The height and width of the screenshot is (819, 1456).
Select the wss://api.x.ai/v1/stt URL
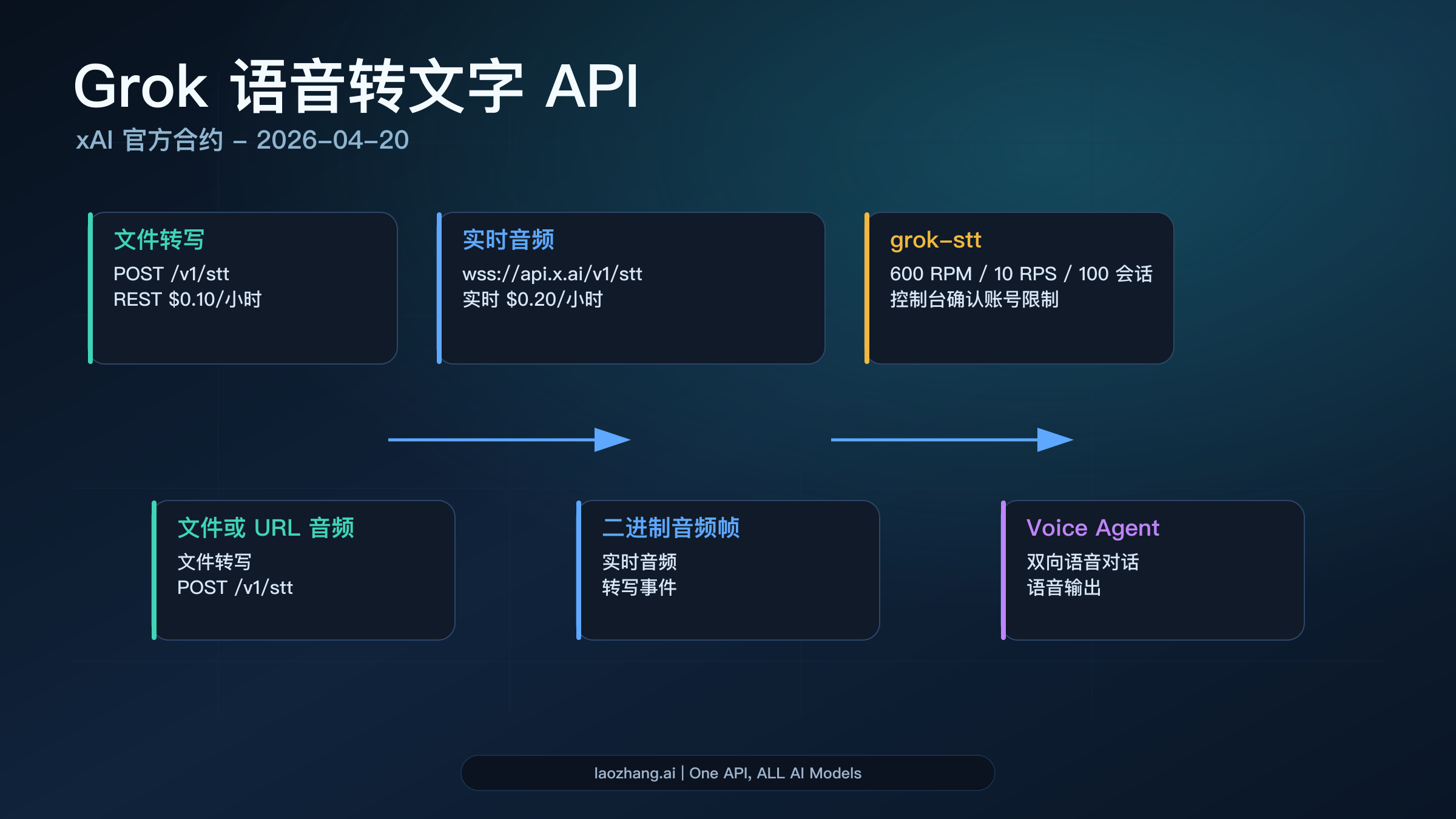pyautogui.click(x=552, y=274)
